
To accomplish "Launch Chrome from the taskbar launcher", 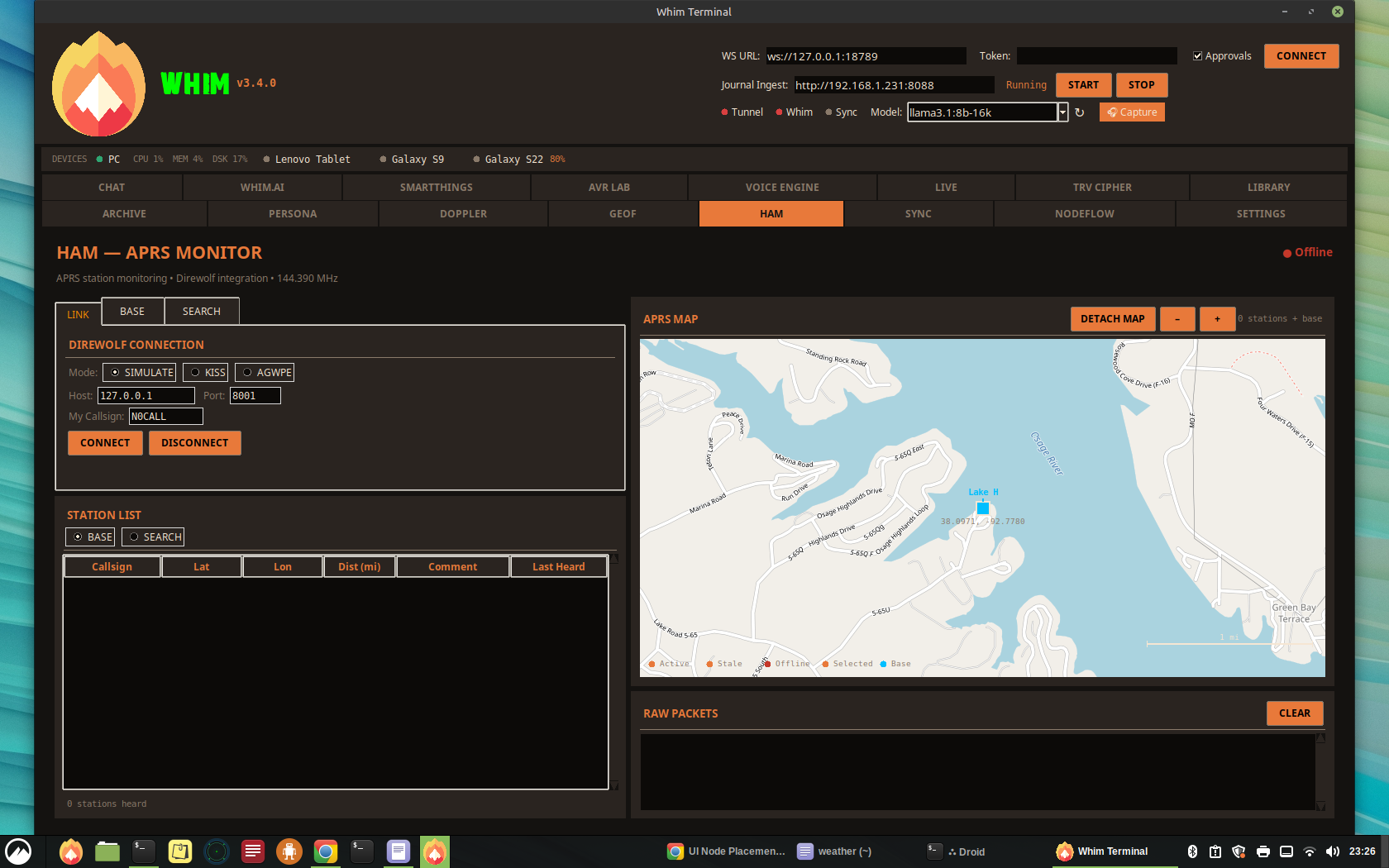I will click(x=326, y=851).
